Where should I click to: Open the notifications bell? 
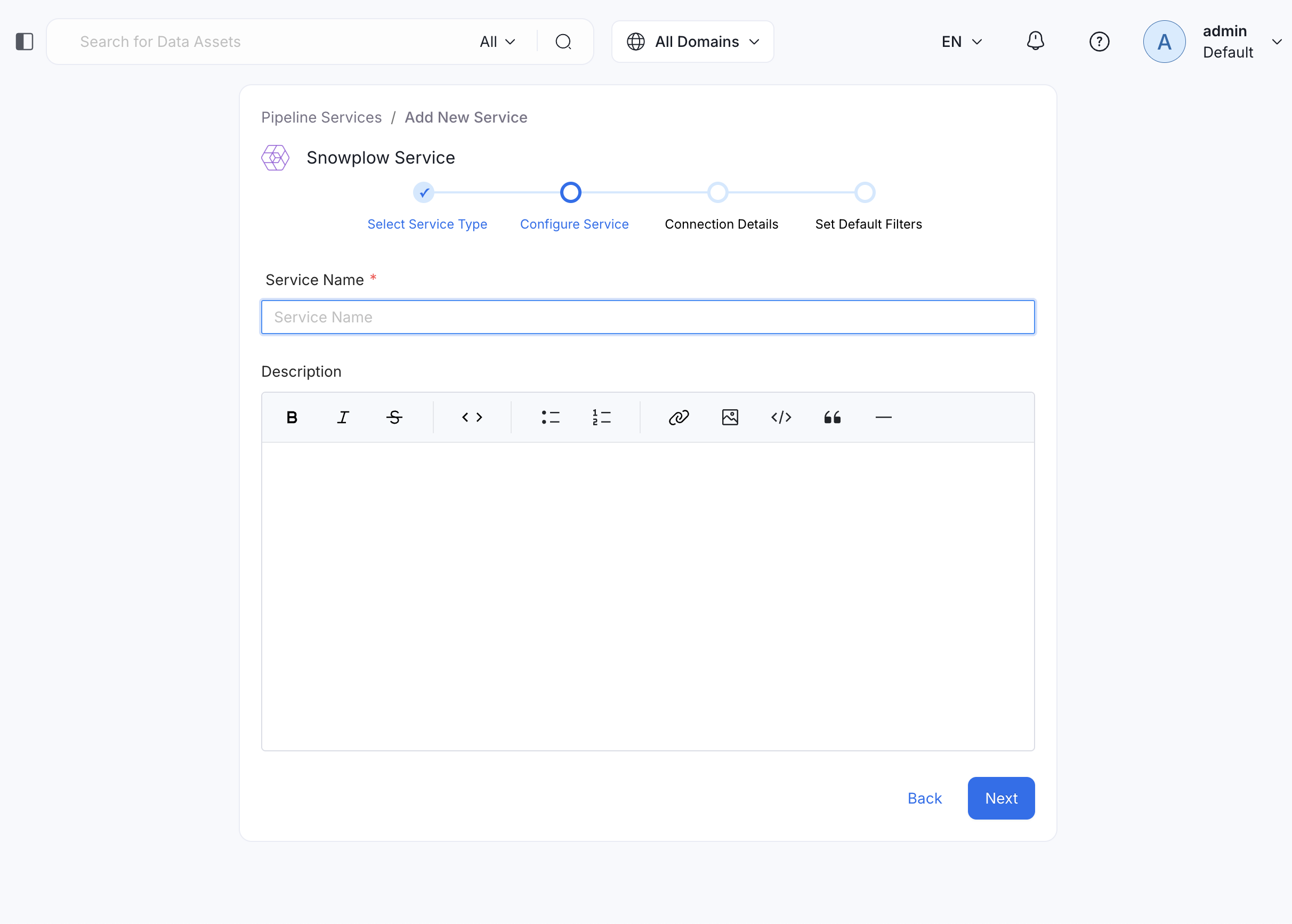(x=1035, y=42)
